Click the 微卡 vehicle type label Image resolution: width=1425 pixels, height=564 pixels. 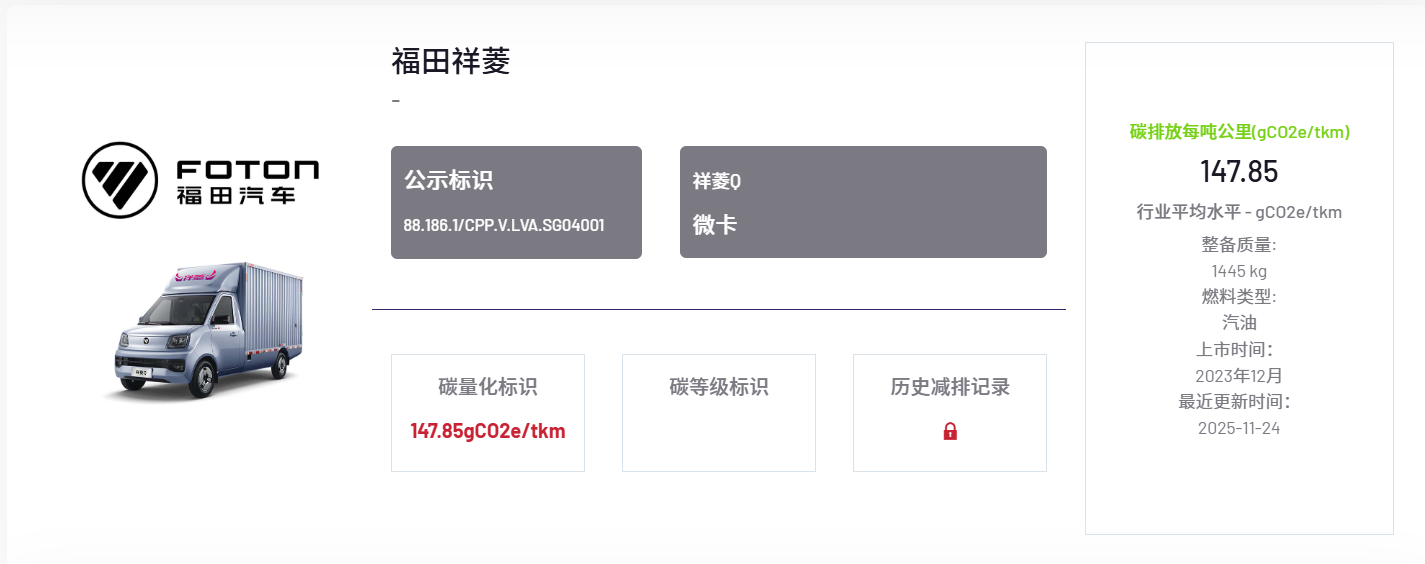715,225
